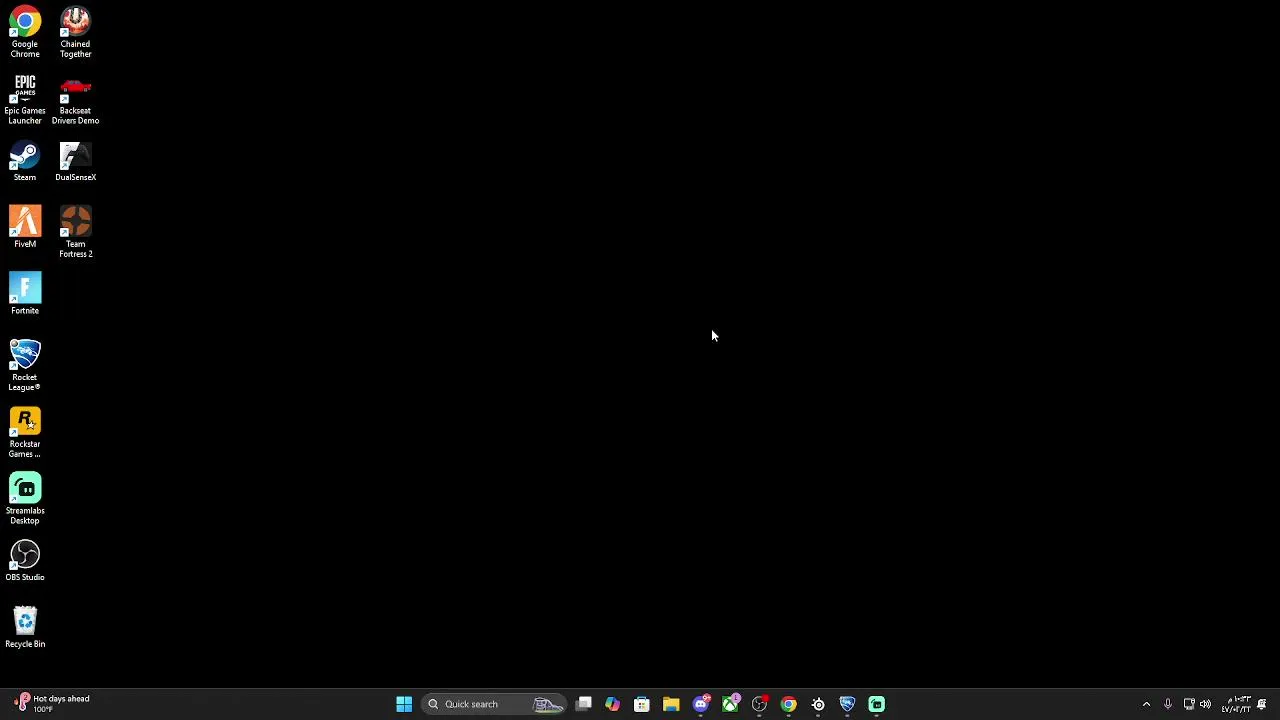Select the Epic Games Launcher desktop icon
Image resolution: width=1280 pixels, height=720 pixels.
click(25, 99)
